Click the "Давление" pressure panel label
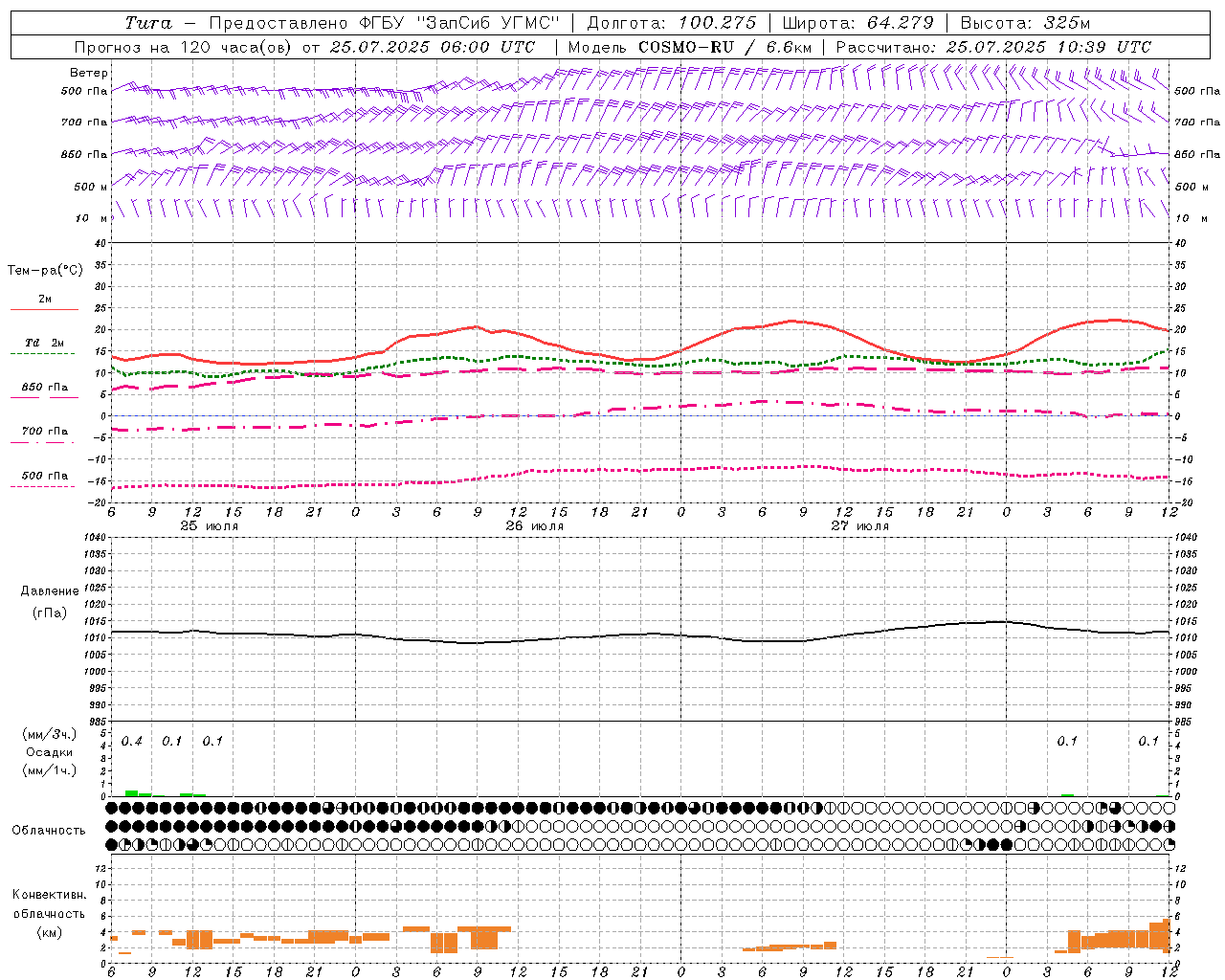 coord(50,591)
